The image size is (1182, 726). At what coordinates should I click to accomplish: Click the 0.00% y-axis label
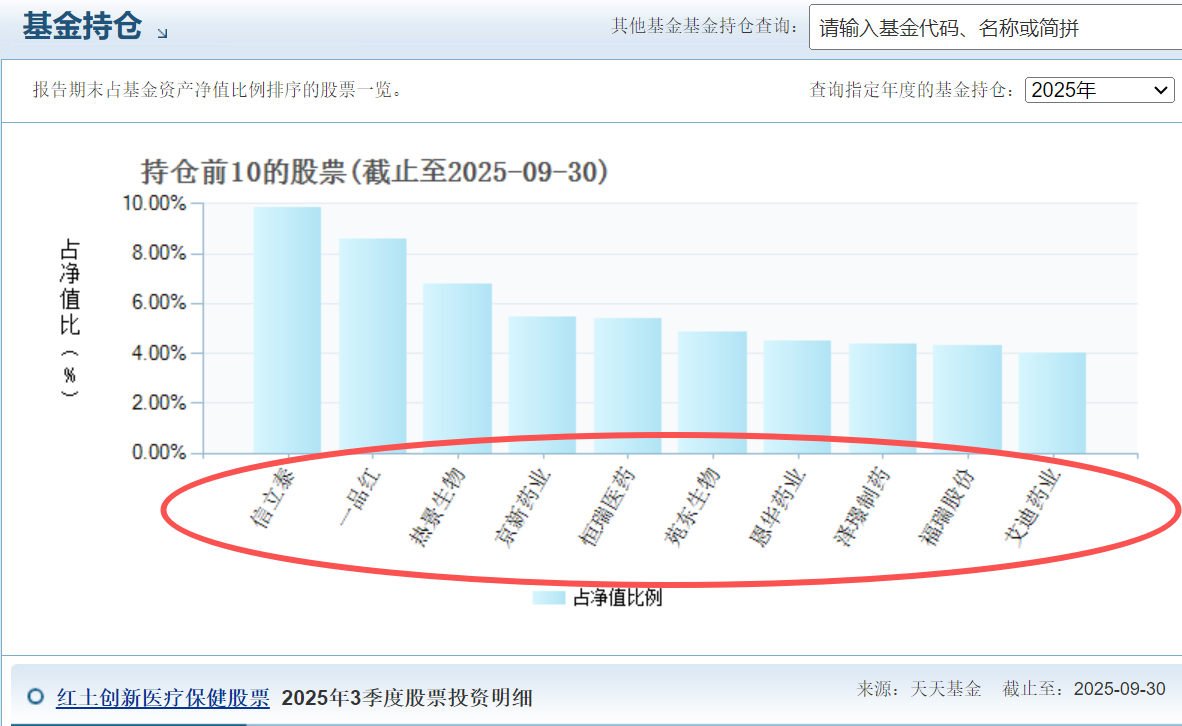pyautogui.click(x=158, y=452)
